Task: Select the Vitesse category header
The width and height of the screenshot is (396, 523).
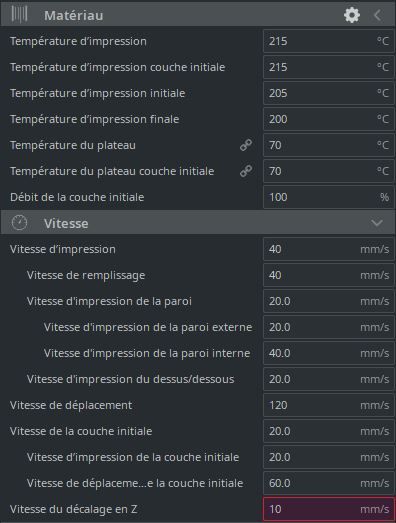Action: 198,222
